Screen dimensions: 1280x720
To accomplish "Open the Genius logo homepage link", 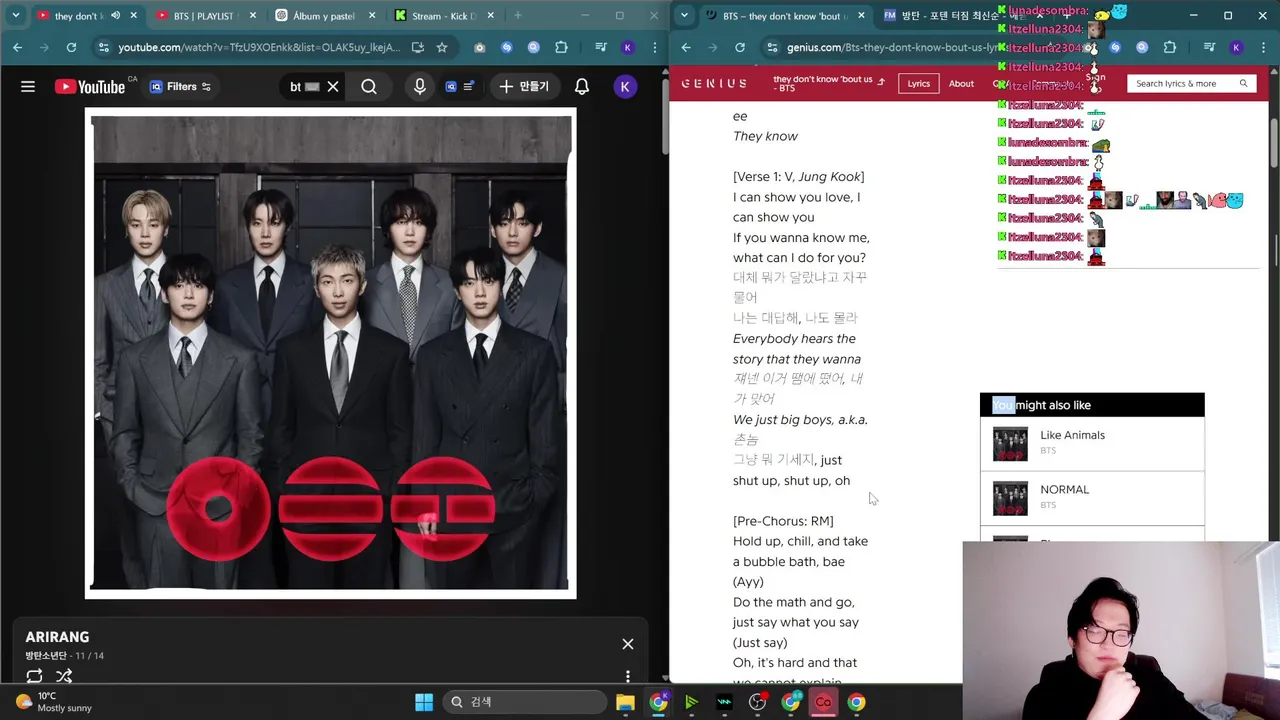I will point(714,83).
